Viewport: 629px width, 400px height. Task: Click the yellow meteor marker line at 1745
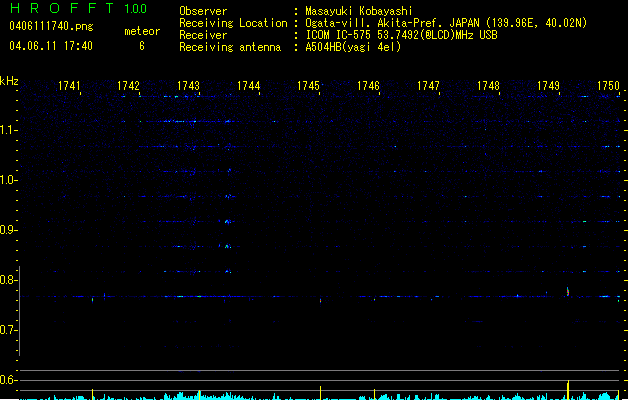click(x=320, y=393)
